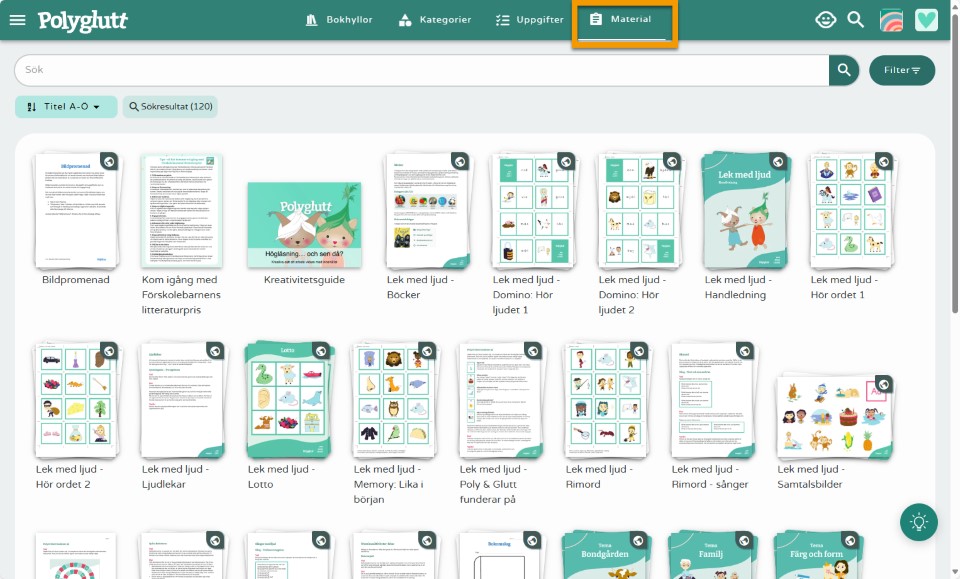Open the rainbow profile avatar

click(x=891, y=20)
